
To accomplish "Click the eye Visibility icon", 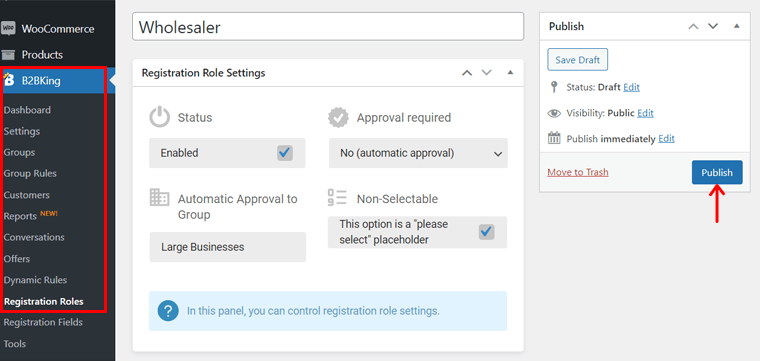I will 554,113.
